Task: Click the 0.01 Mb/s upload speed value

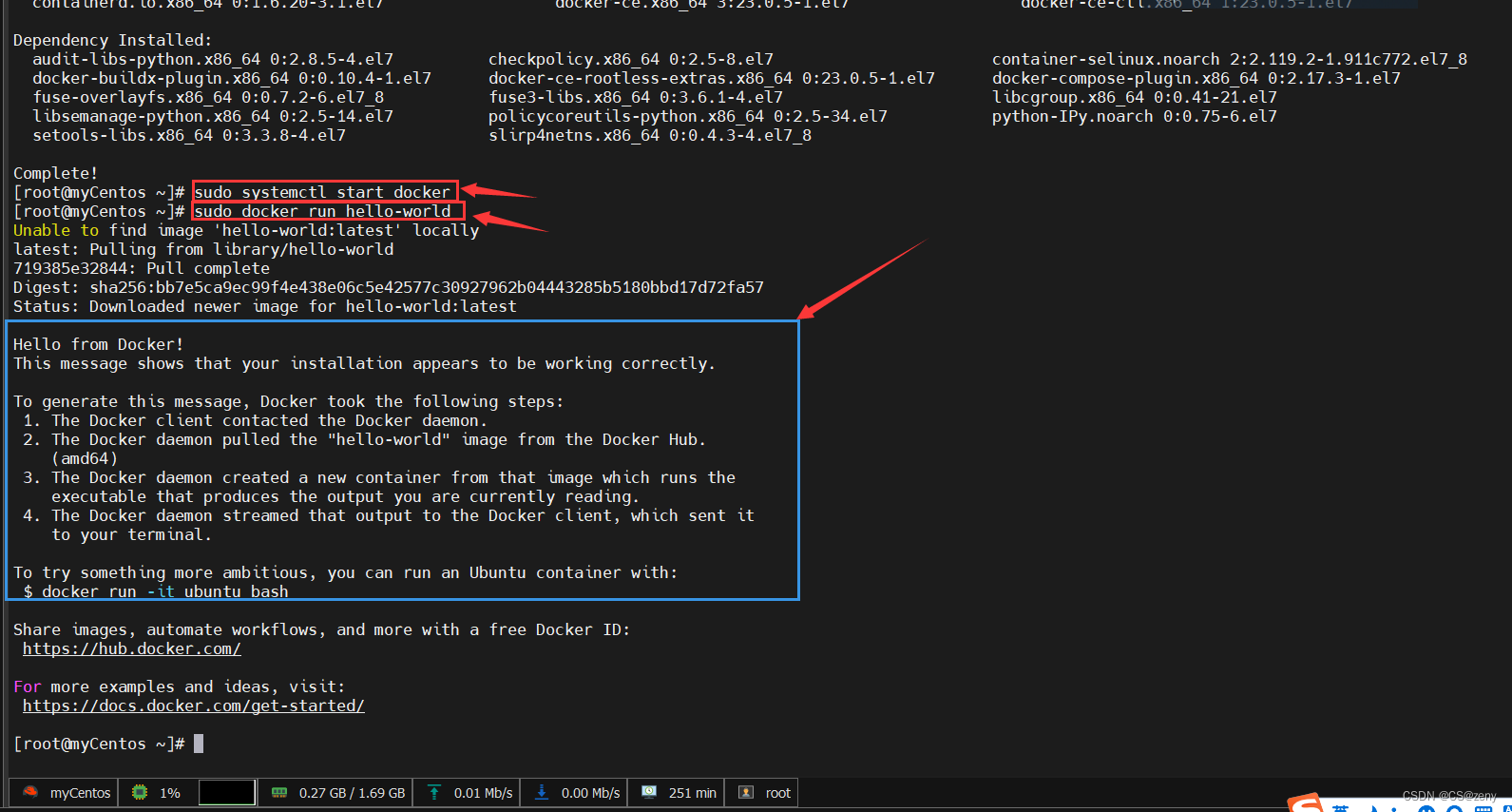Action: point(483,793)
